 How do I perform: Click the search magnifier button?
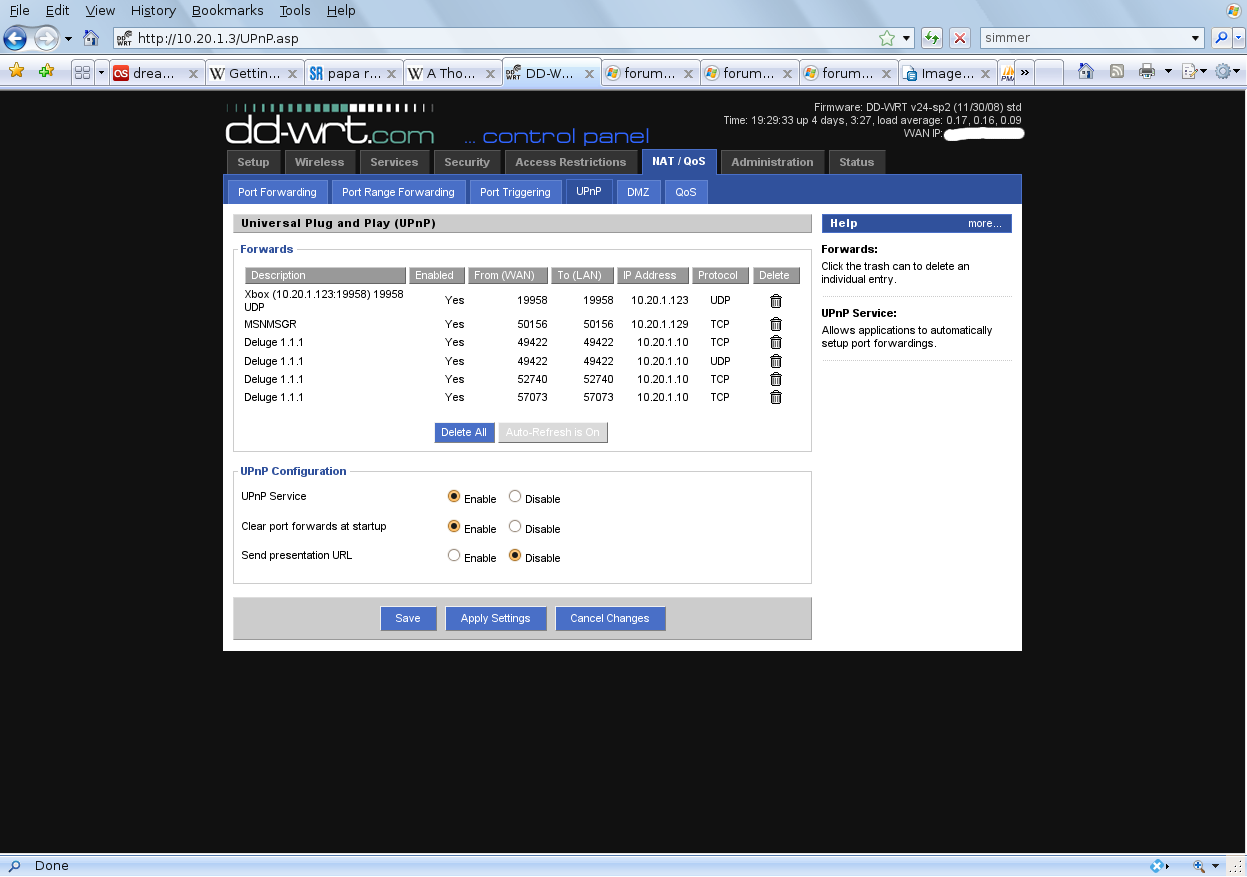pyautogui.click(x=1220, y=38)
